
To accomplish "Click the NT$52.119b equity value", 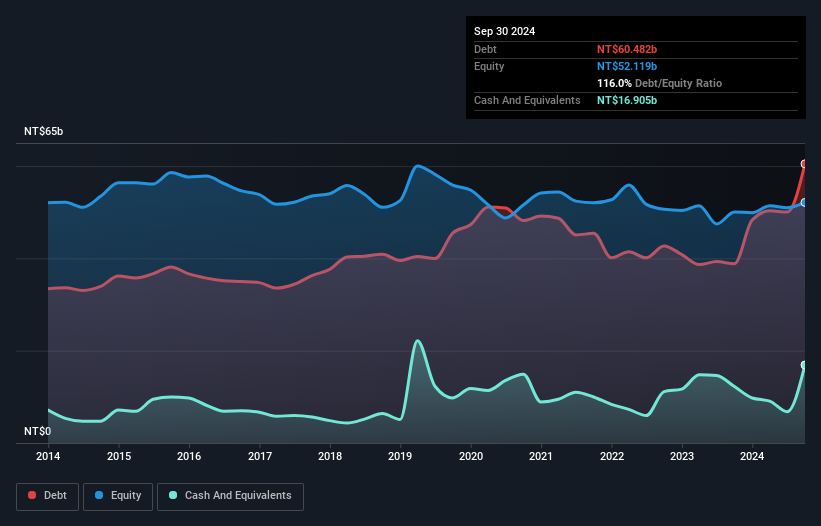I will coord(627,66).
